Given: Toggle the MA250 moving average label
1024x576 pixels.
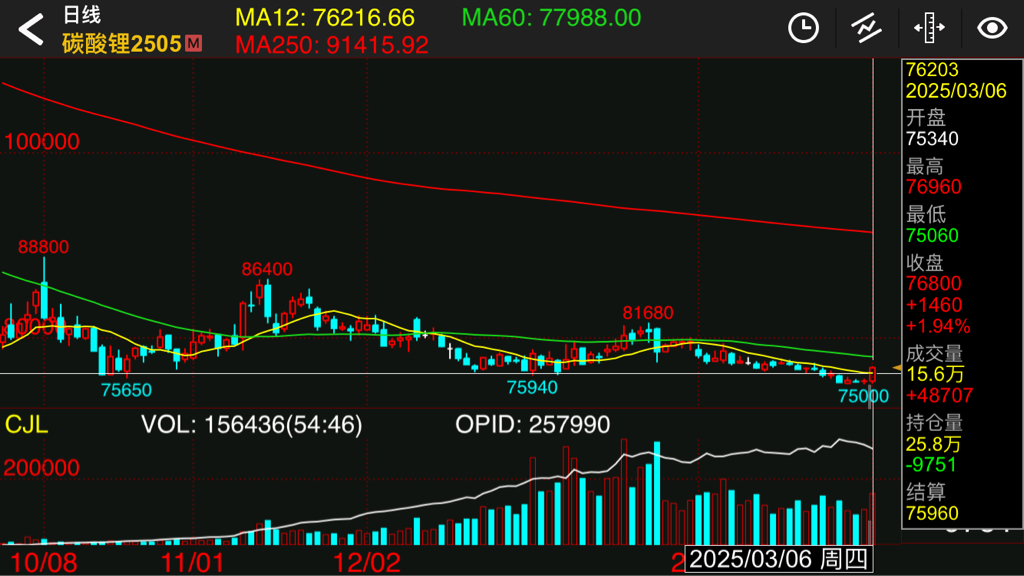Looking at the screenshot, I should pyautogui.click(x=332, y=45).
